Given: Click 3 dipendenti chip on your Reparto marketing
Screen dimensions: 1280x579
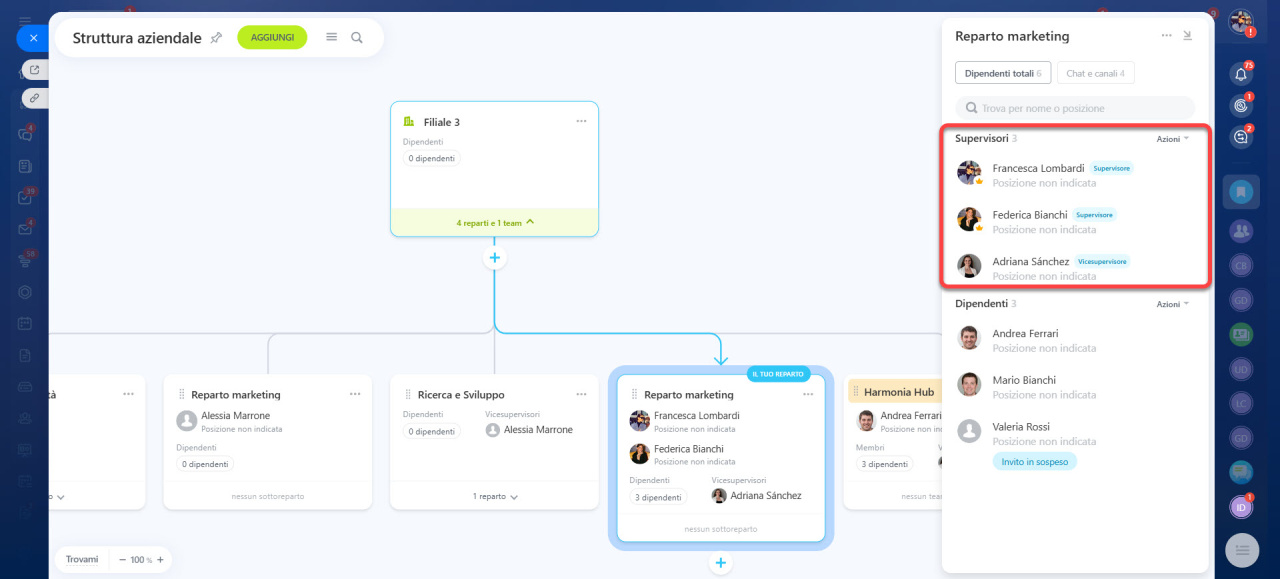Looking at the screenshot, I should pyautogui.click(x=658, y=497).
